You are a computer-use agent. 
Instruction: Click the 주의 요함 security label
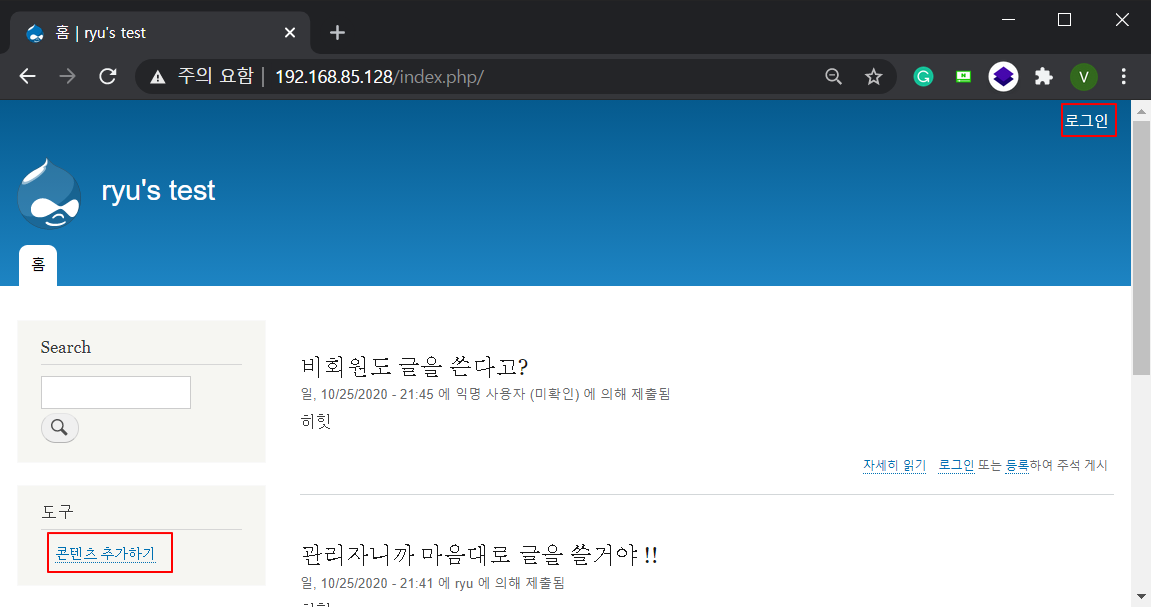point(215,76)
